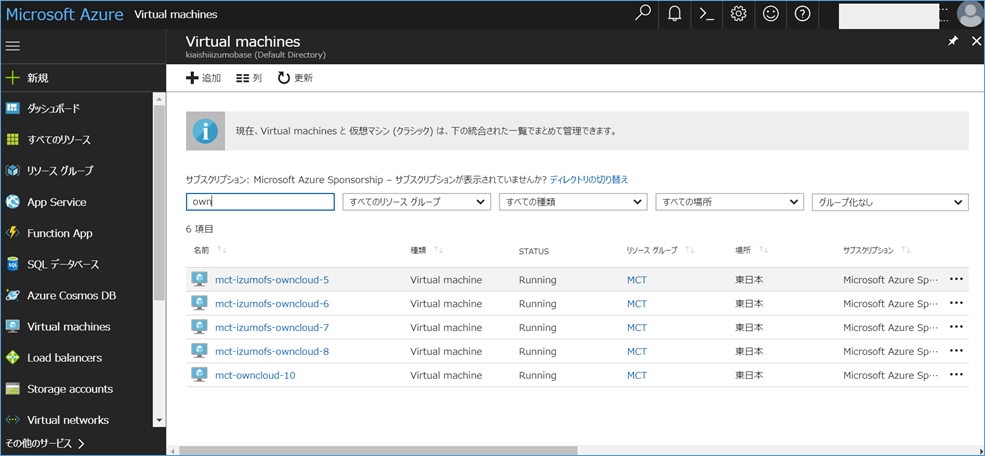Sort by the 名前 column header
Viewport: 985px width, 456px height.
click(202, 250)
